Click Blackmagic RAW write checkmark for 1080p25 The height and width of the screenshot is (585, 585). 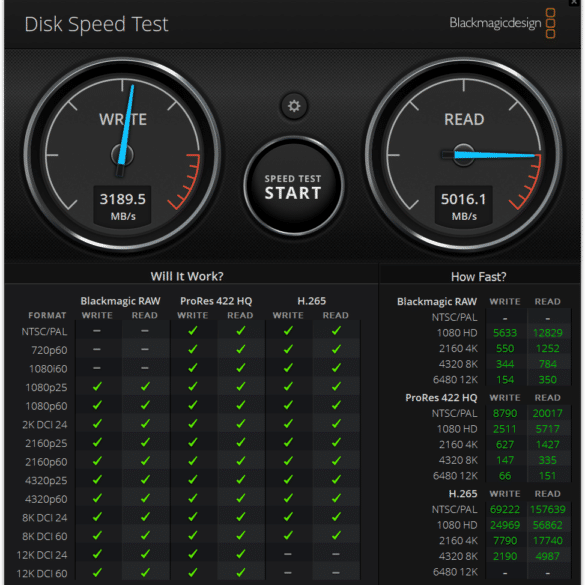pos(97,387)
